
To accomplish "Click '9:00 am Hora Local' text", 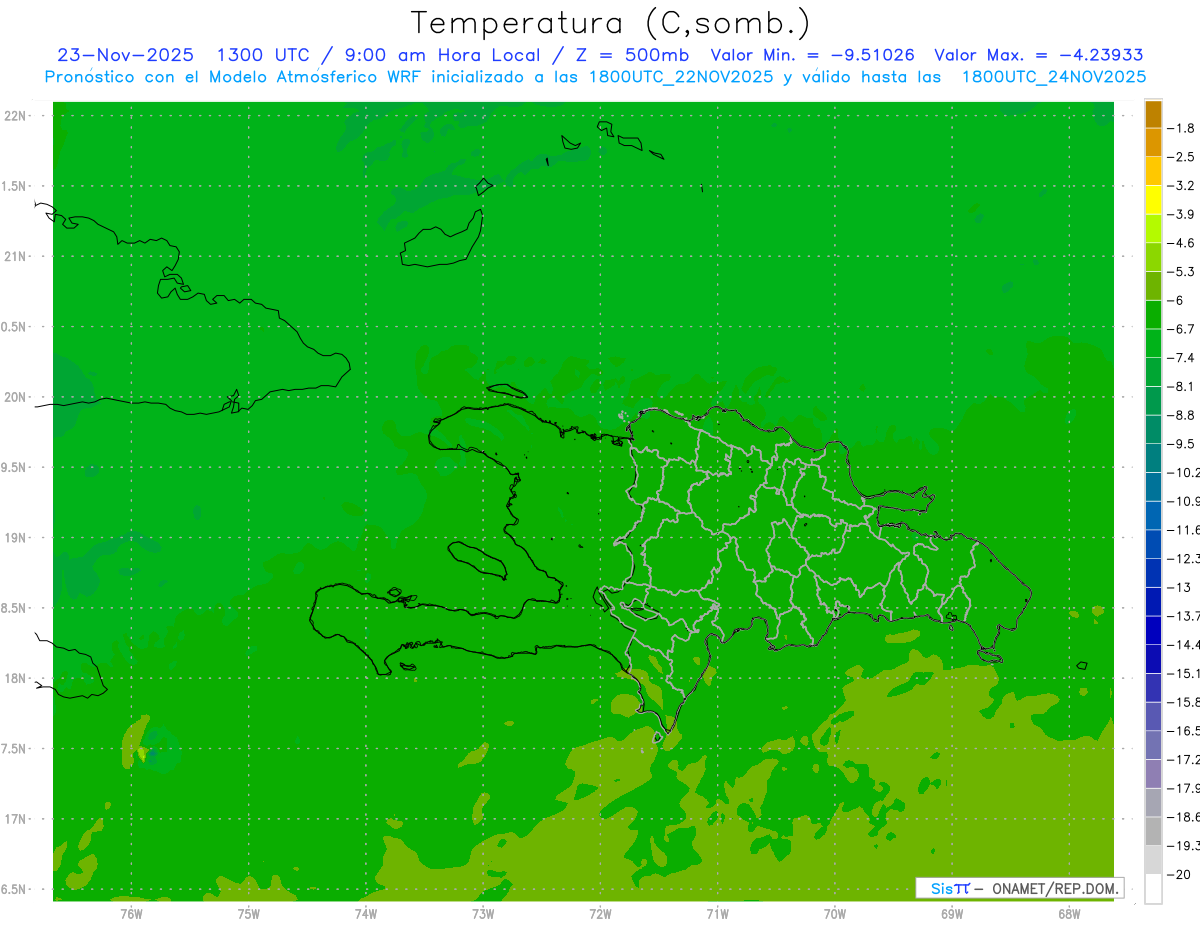I will click(x=443, y=55).
